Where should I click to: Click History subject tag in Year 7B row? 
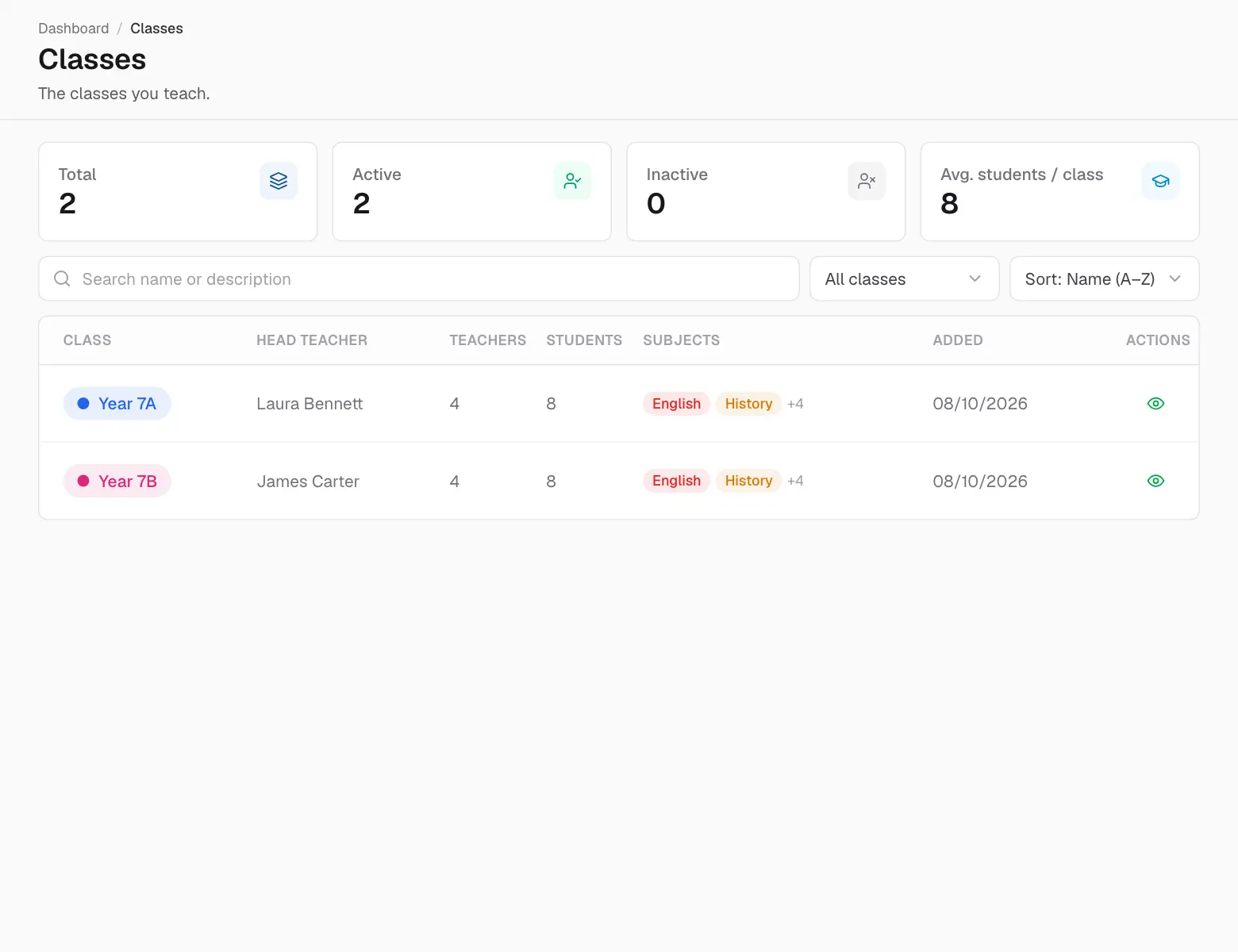point(748,481)
